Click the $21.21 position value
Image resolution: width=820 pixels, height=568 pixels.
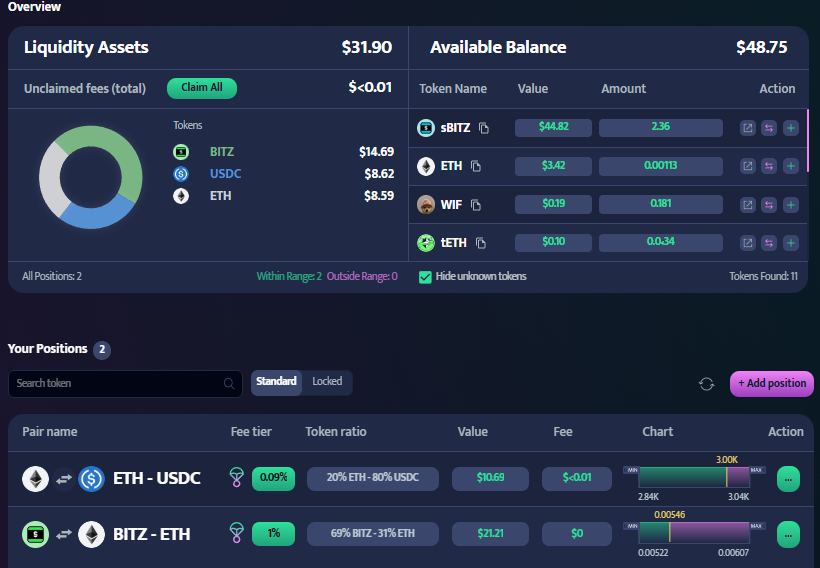pyautogui.click(x=491, y=534)
